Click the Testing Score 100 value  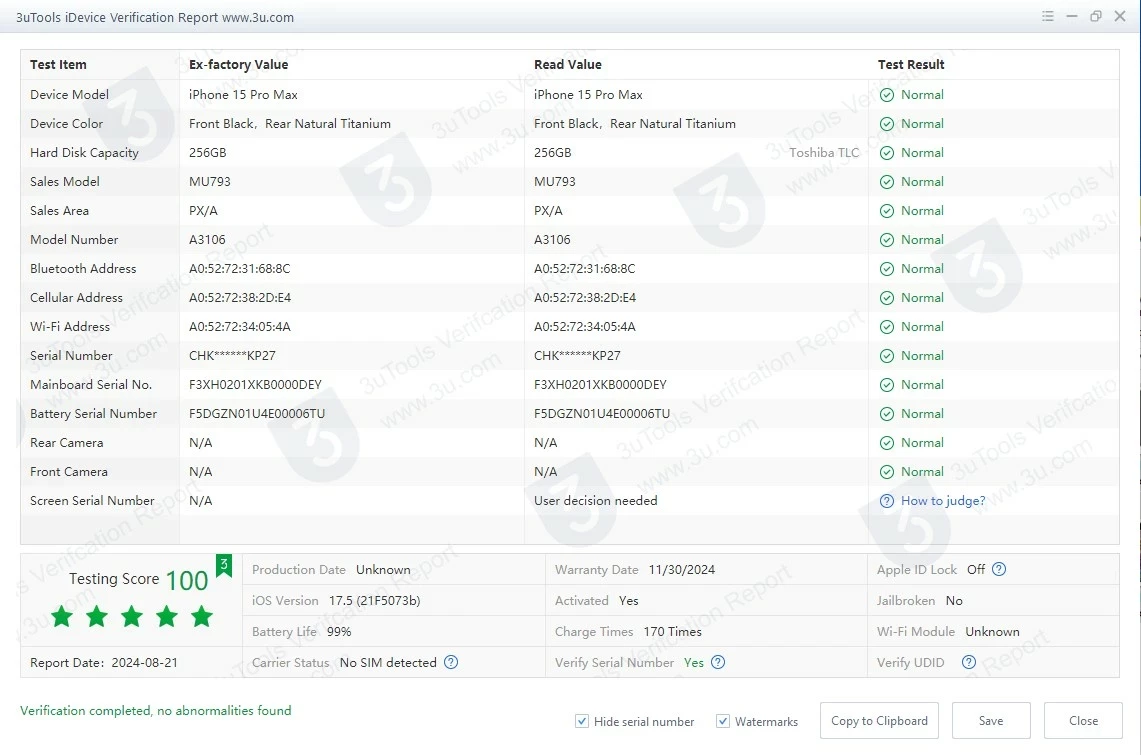click(187, 580)
